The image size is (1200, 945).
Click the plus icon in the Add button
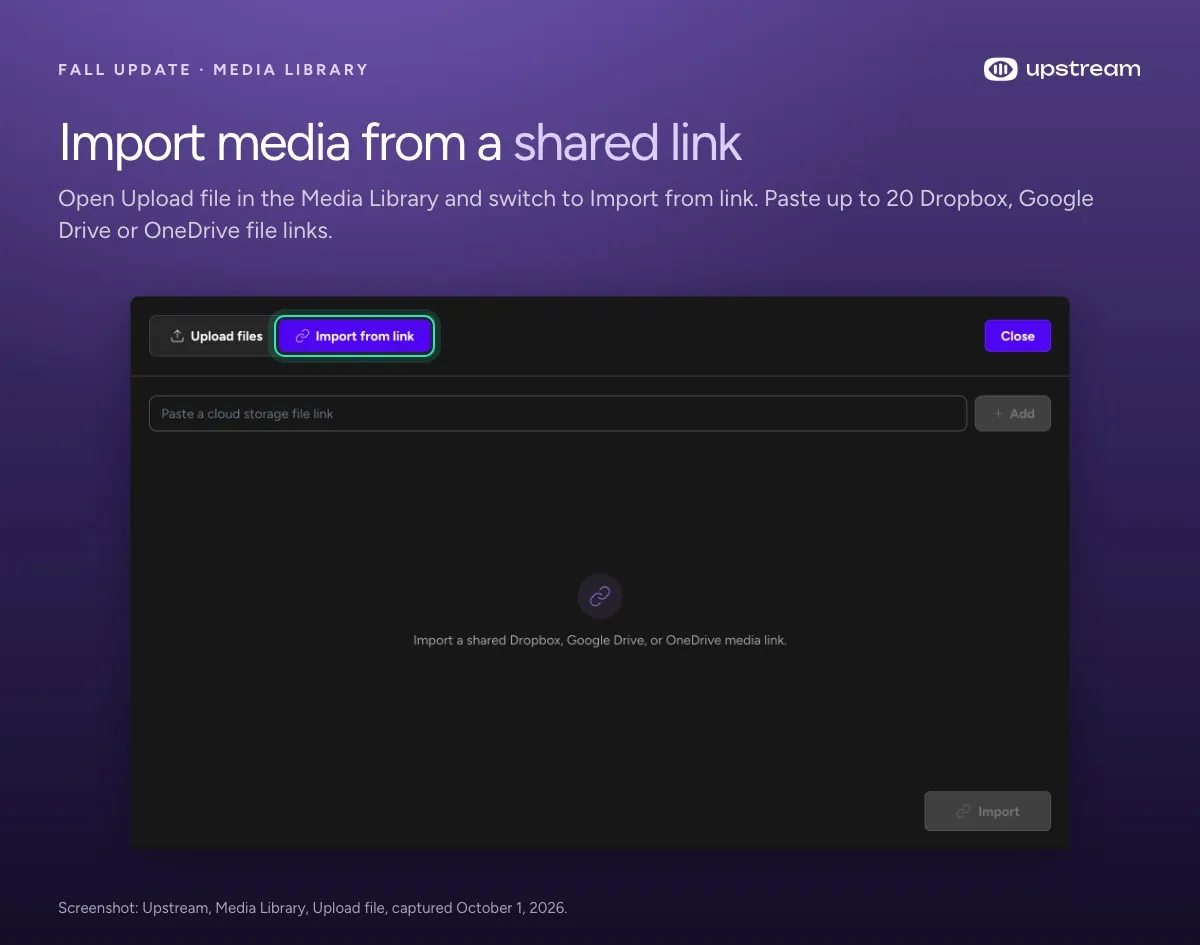tap(998, 413)
